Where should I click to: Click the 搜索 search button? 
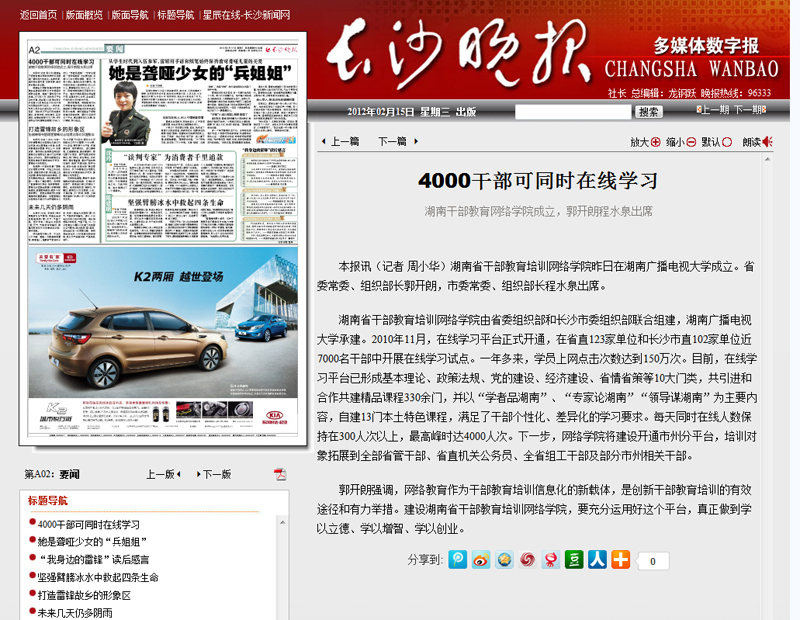[648, 112]
